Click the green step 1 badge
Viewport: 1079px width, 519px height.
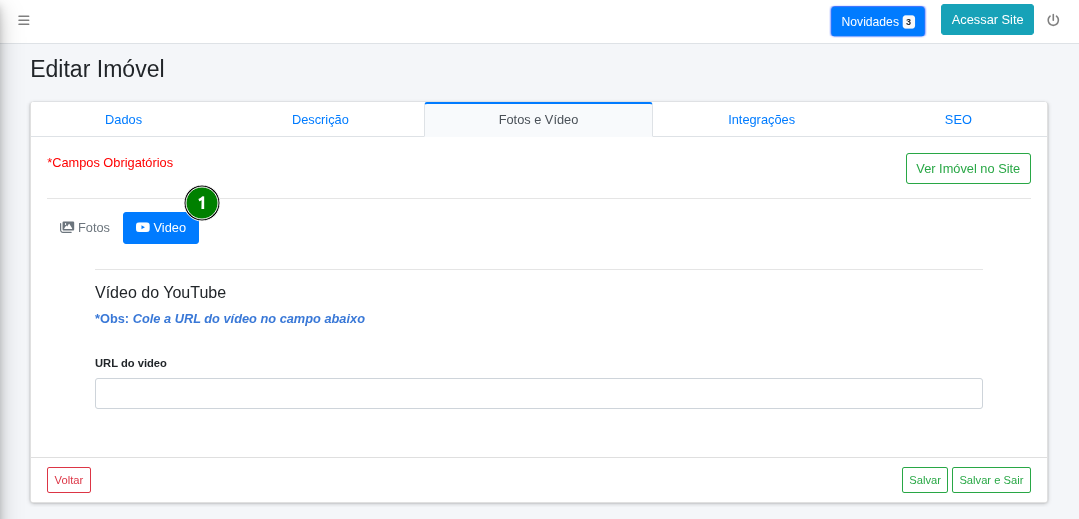[202, 203]
